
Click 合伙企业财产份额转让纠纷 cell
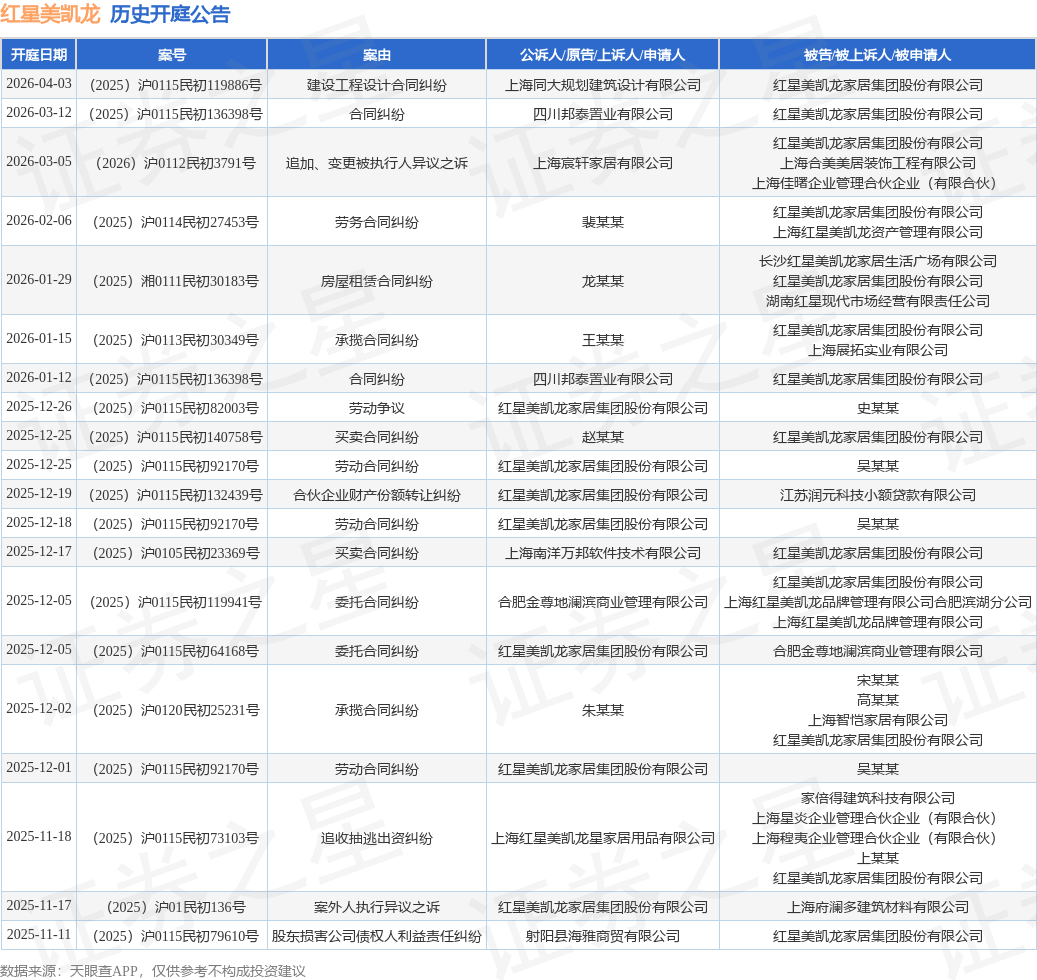(377, 495)
